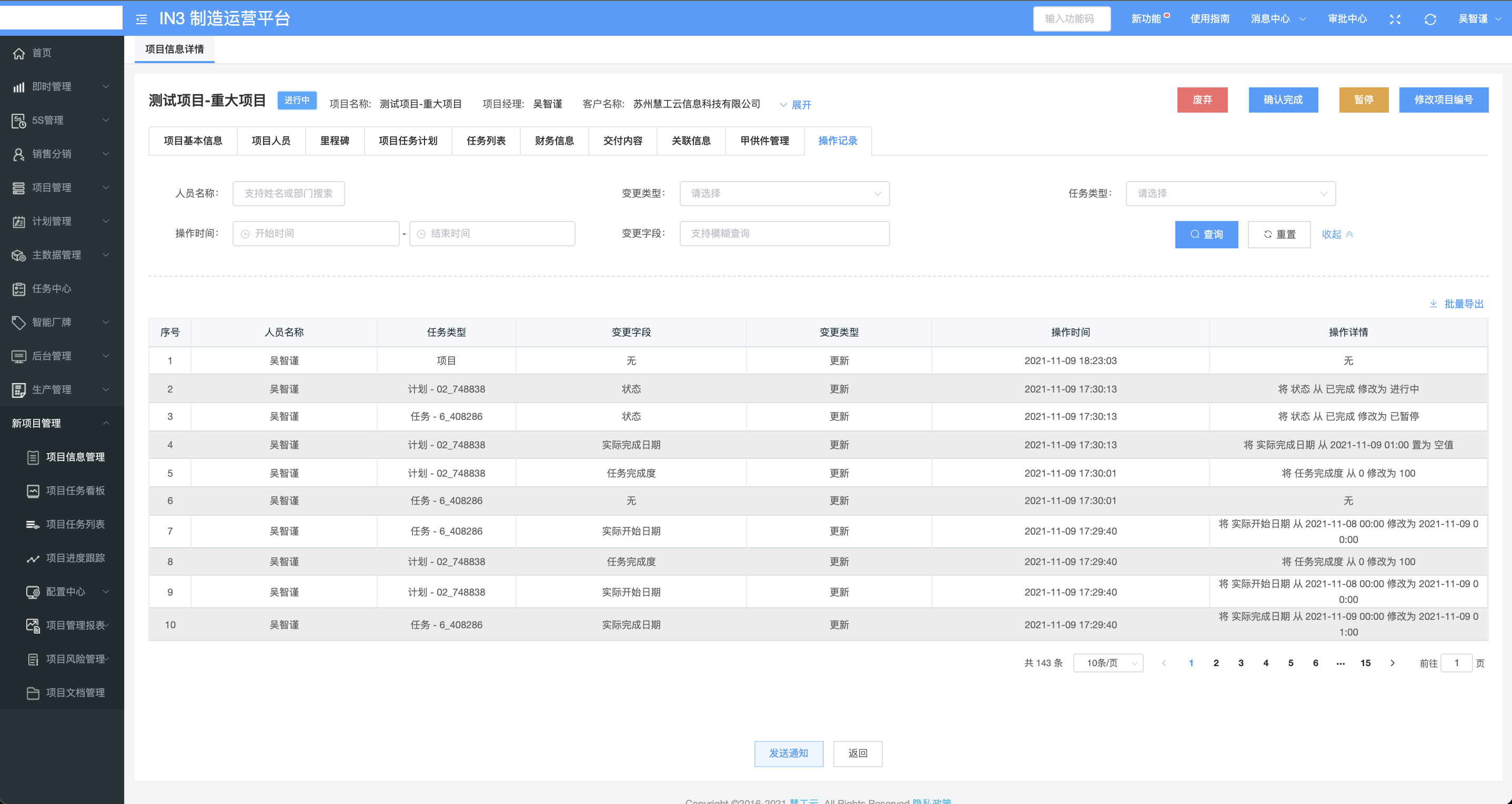This screenshot has width=1512, height=804.
Task: Collapse filters with 收起 link
Action: tap(1337, 234)
